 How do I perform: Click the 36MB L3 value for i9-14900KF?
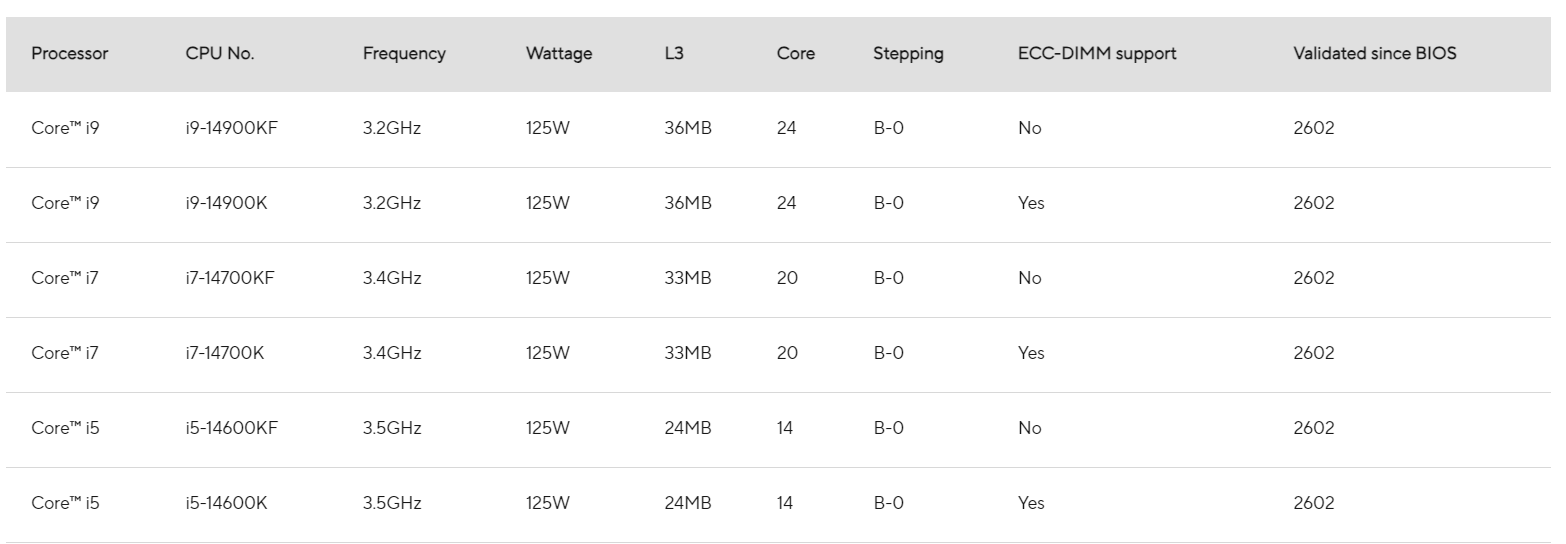pos(688,128)
